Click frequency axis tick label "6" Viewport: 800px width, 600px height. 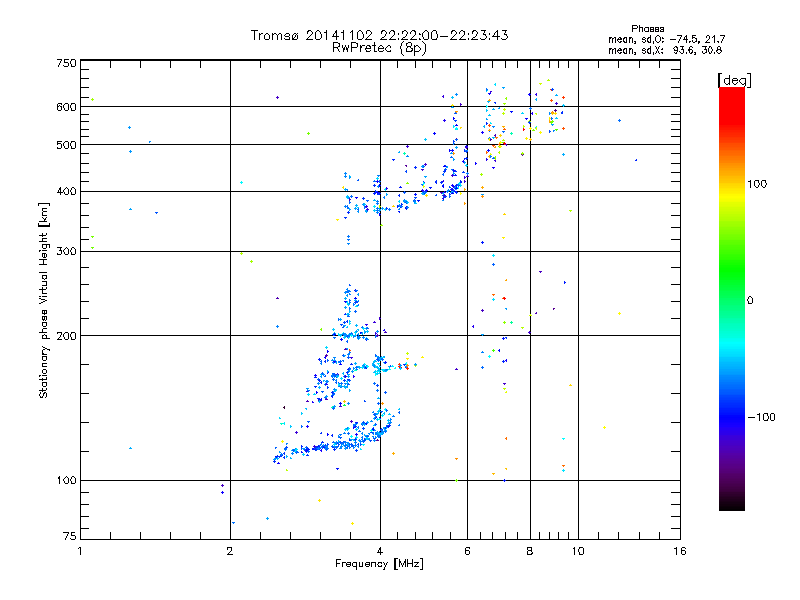(467, 551)
